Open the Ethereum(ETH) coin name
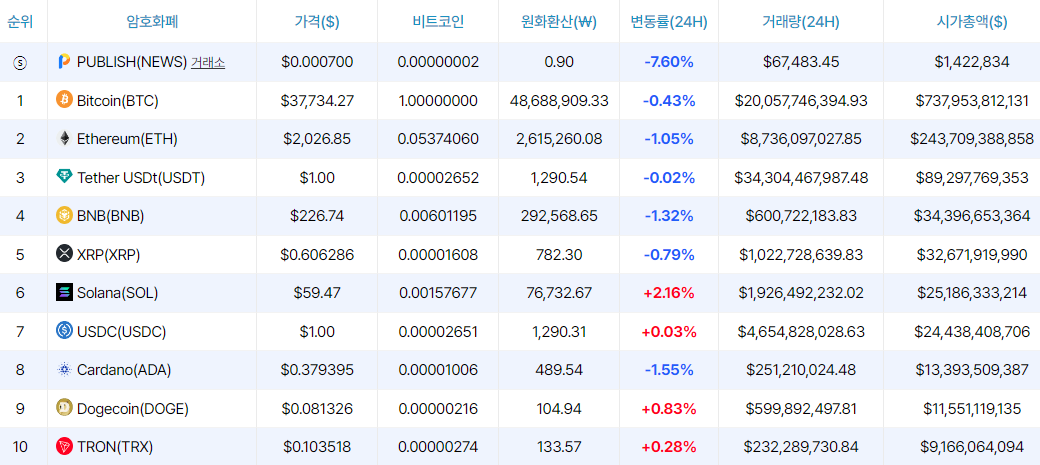The image size is (1040, 465). pyautogui.click(x=127, y=139)
